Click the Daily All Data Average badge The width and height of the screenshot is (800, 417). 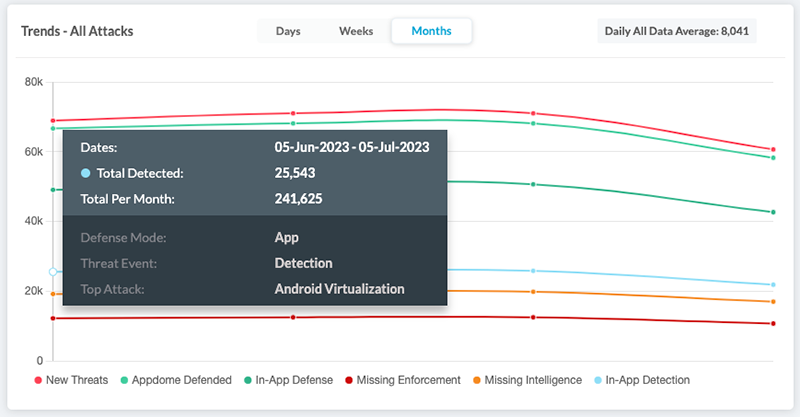[x=676, y=31]
